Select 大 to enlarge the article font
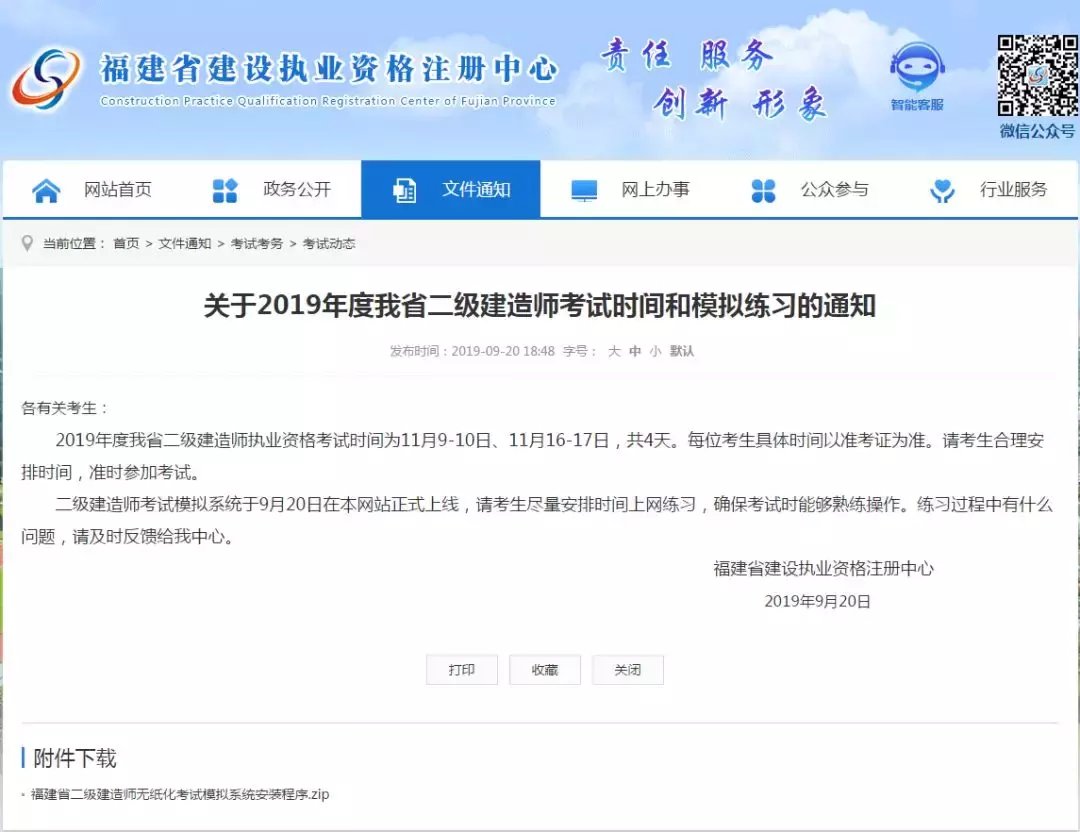 [614, 352]
